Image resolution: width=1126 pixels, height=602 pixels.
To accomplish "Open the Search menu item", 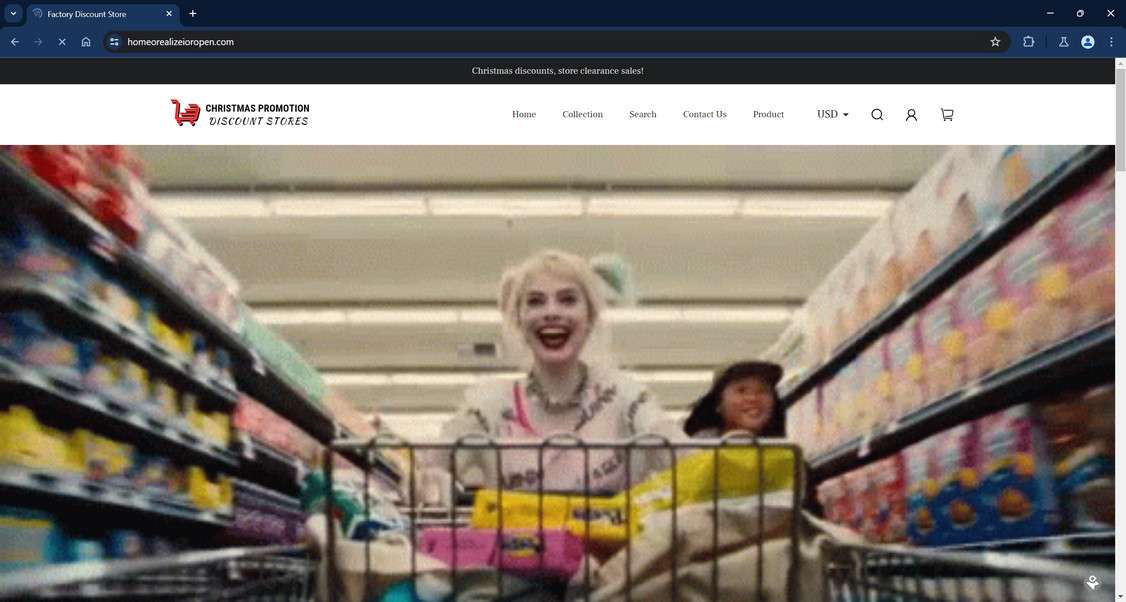I will click(643, 114).
